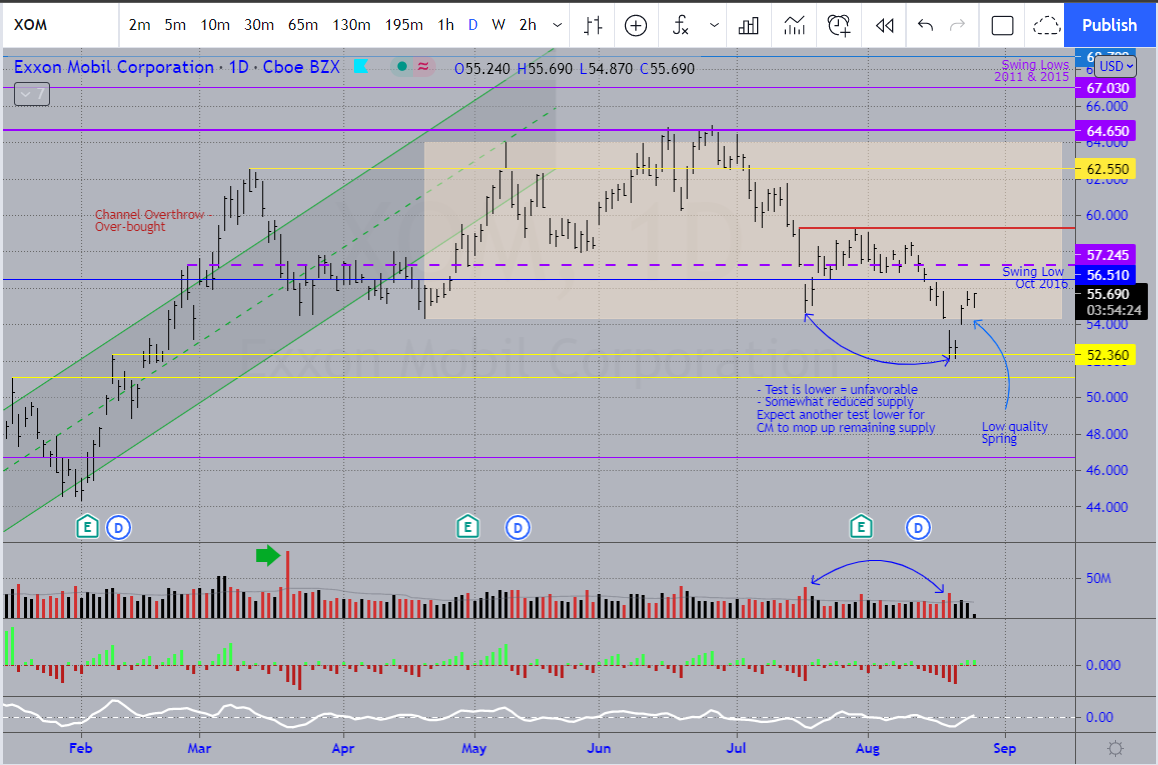Open the indicator templates icon
1158x765 pixels.
[796, 25]
